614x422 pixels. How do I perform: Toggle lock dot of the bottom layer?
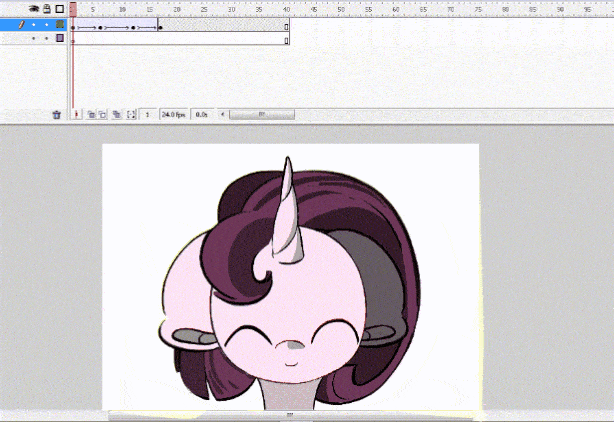click(47, 38)
